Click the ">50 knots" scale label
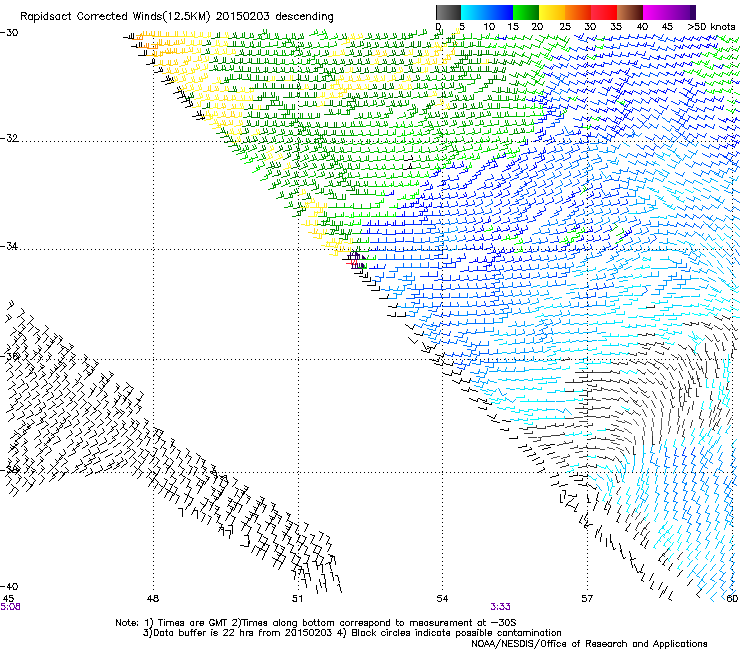The height and width of the screenshot is (650, 740). pos(711,27)
